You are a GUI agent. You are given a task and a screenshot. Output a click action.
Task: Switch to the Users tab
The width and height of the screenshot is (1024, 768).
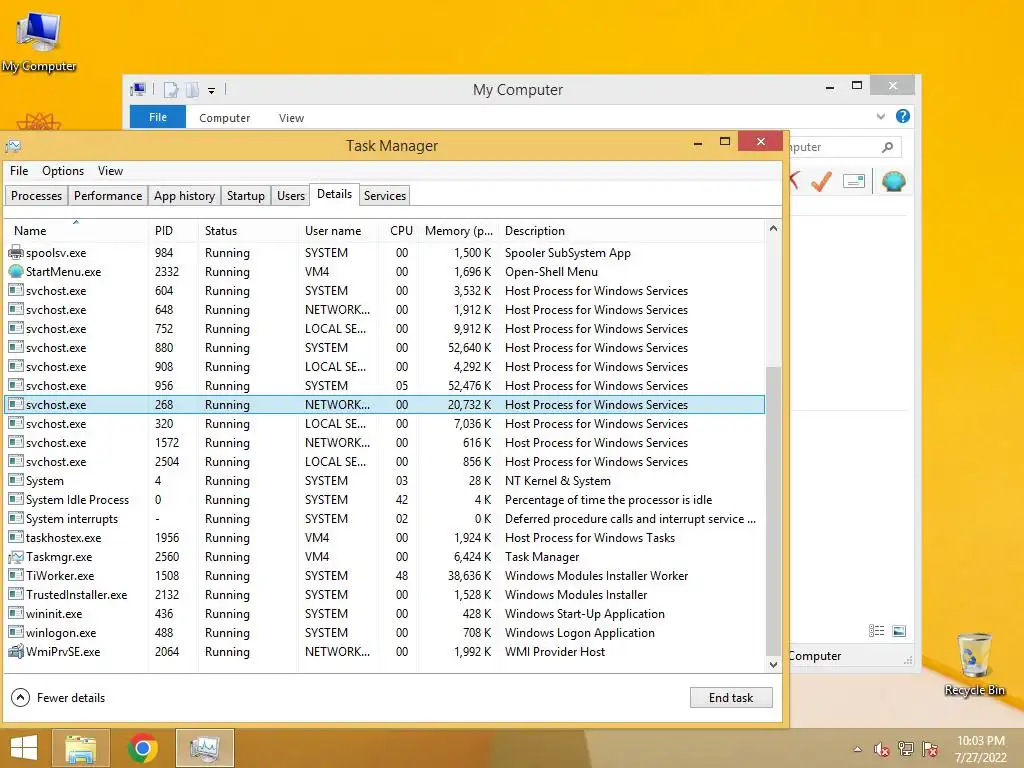(x=291, y=196)
